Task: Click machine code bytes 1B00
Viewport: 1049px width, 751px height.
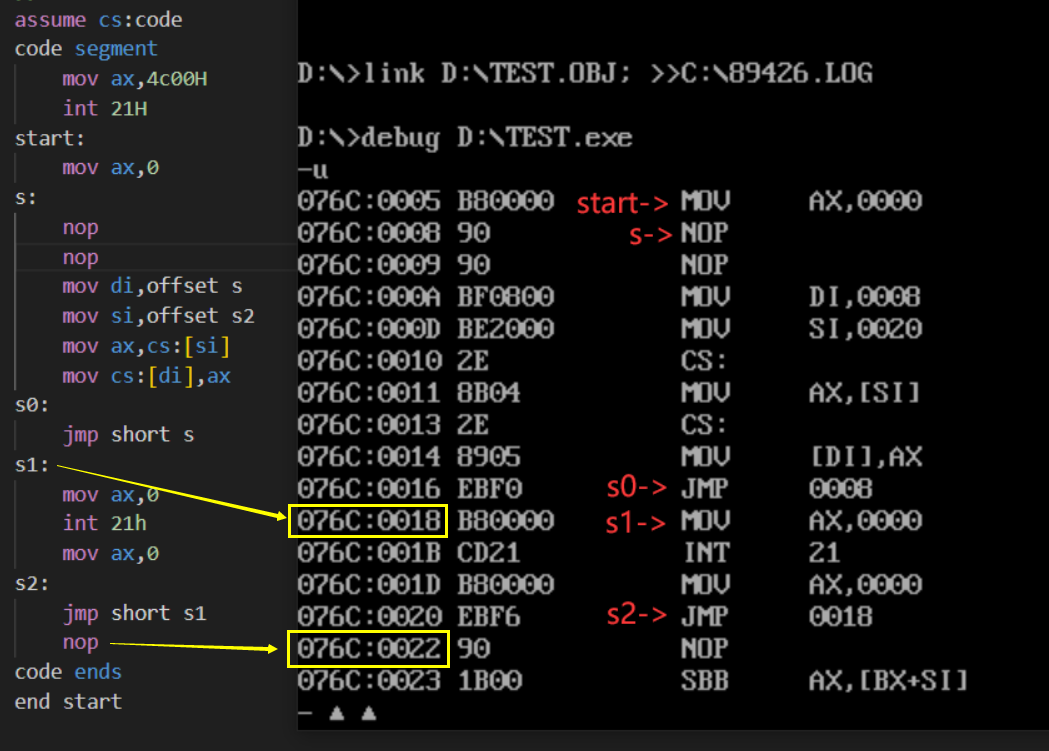Action: click(x=489, y=681)
